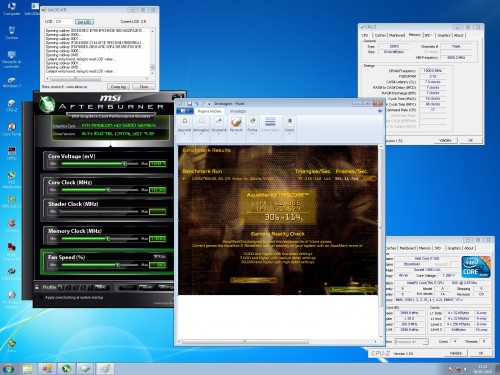Expand the Strumenti dropdown arrow in Paint
Image resolution: width=500 pixels, height=375 pixels.
tap(219, 134)
